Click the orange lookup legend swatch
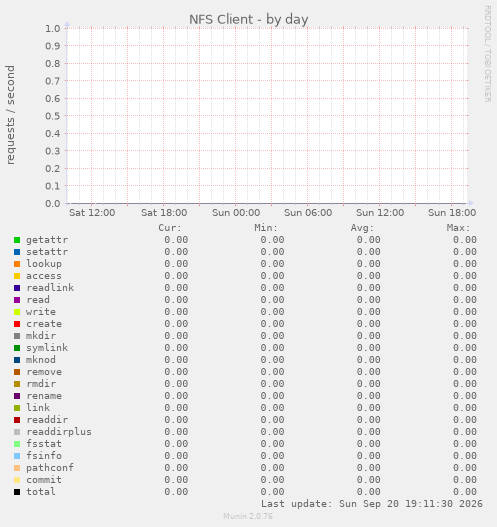Screen dimensions: 497x527 tap(17, 264)
